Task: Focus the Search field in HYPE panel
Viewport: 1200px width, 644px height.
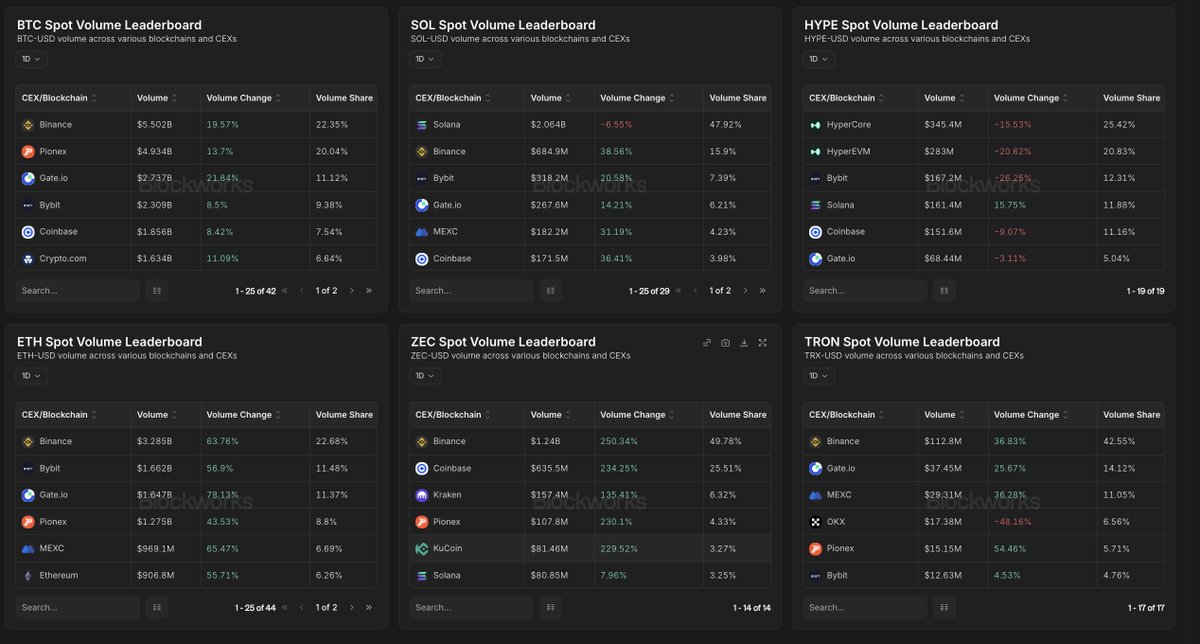Action: [865, 291]
